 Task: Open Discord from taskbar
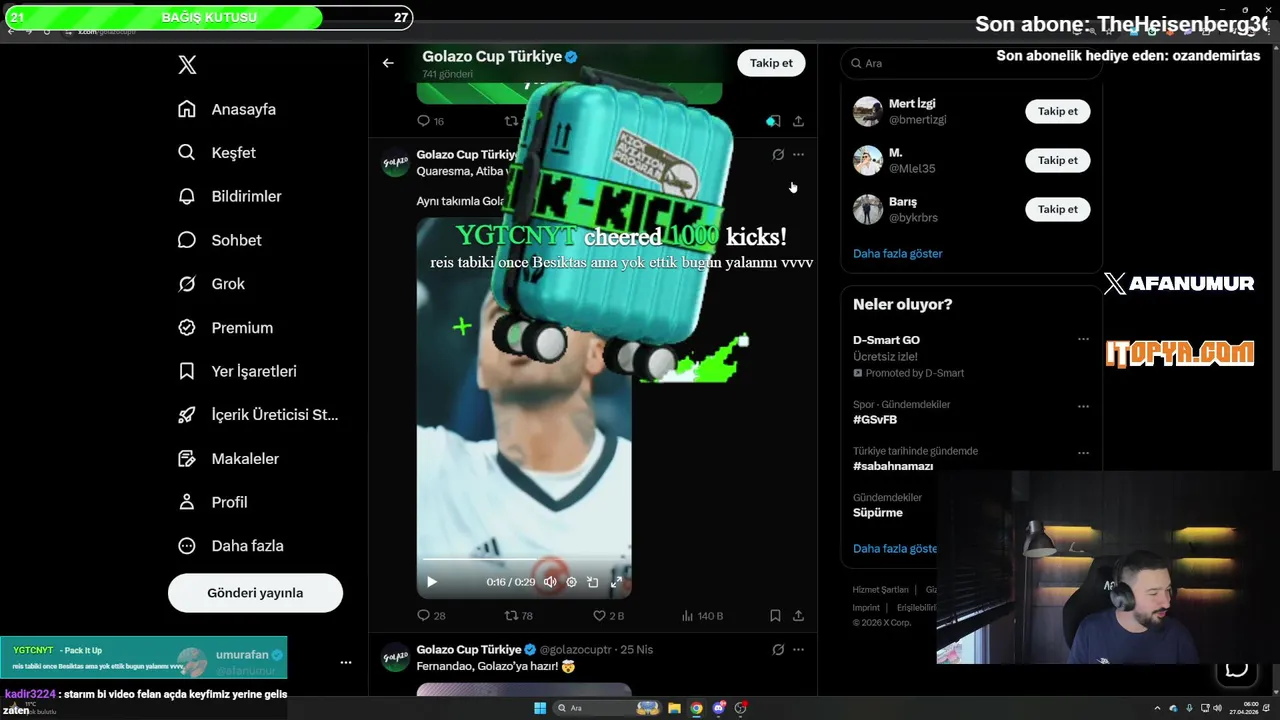(718, 708)
